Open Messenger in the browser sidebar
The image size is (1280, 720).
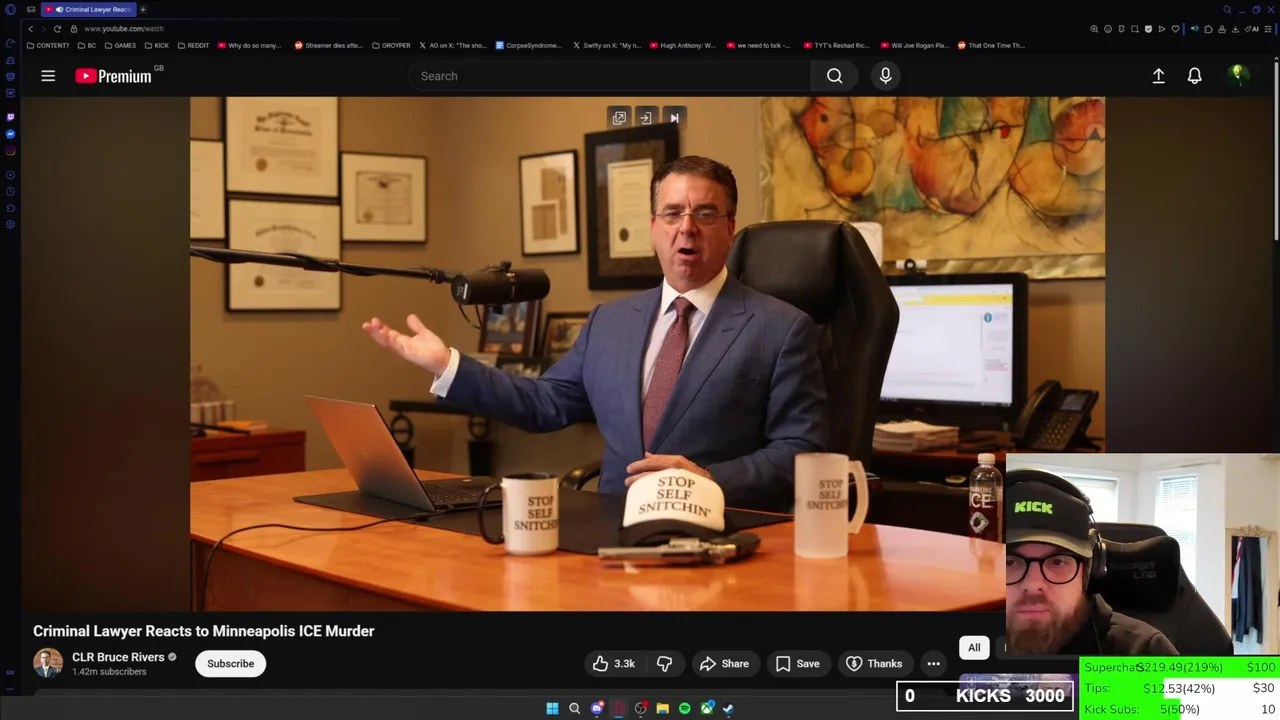[x=10, y=134]
